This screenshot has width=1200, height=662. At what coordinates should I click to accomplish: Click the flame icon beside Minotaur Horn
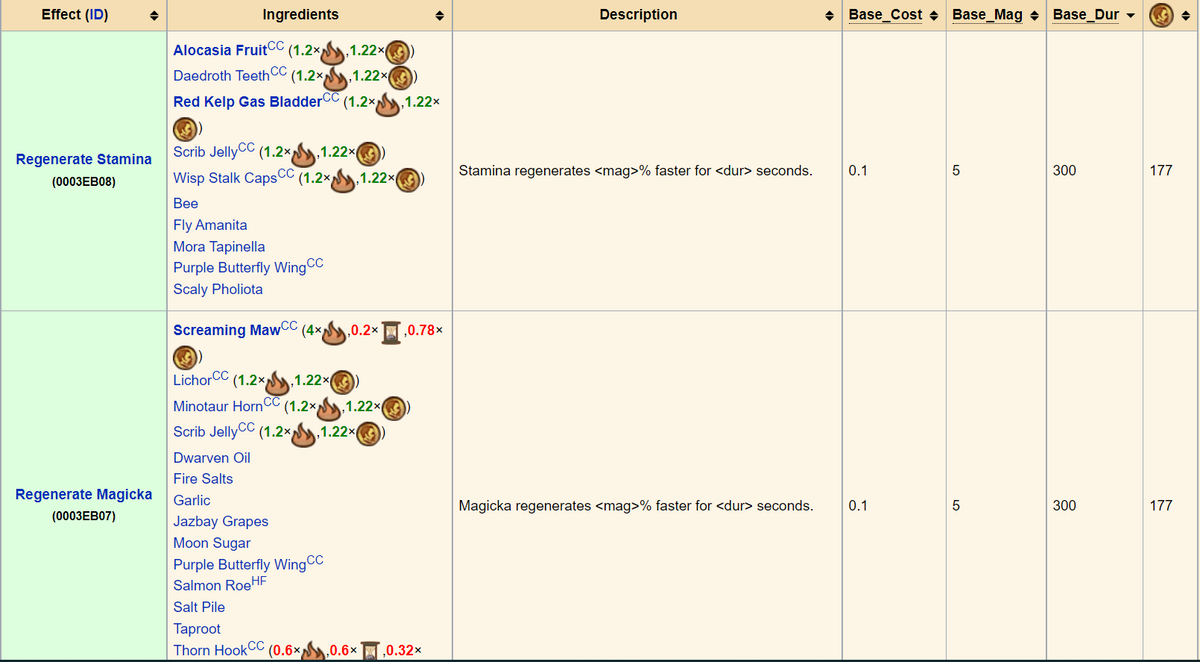coord(328,407)
